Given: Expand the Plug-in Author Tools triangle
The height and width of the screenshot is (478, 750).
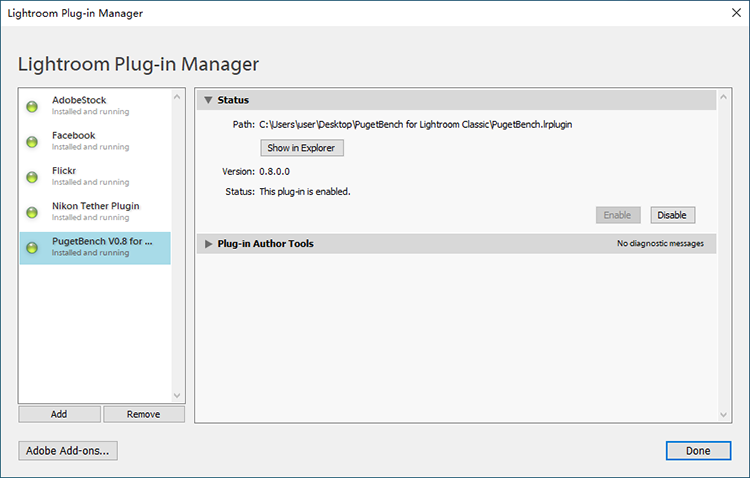Looking at the screenshot, I should pyautogui.click(x=208, y=244).
